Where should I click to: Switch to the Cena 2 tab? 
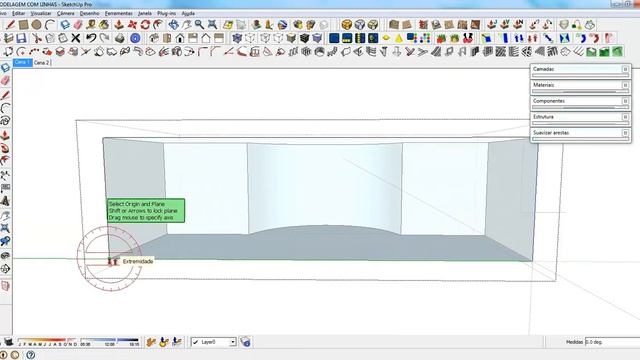[x=41, y=62]
